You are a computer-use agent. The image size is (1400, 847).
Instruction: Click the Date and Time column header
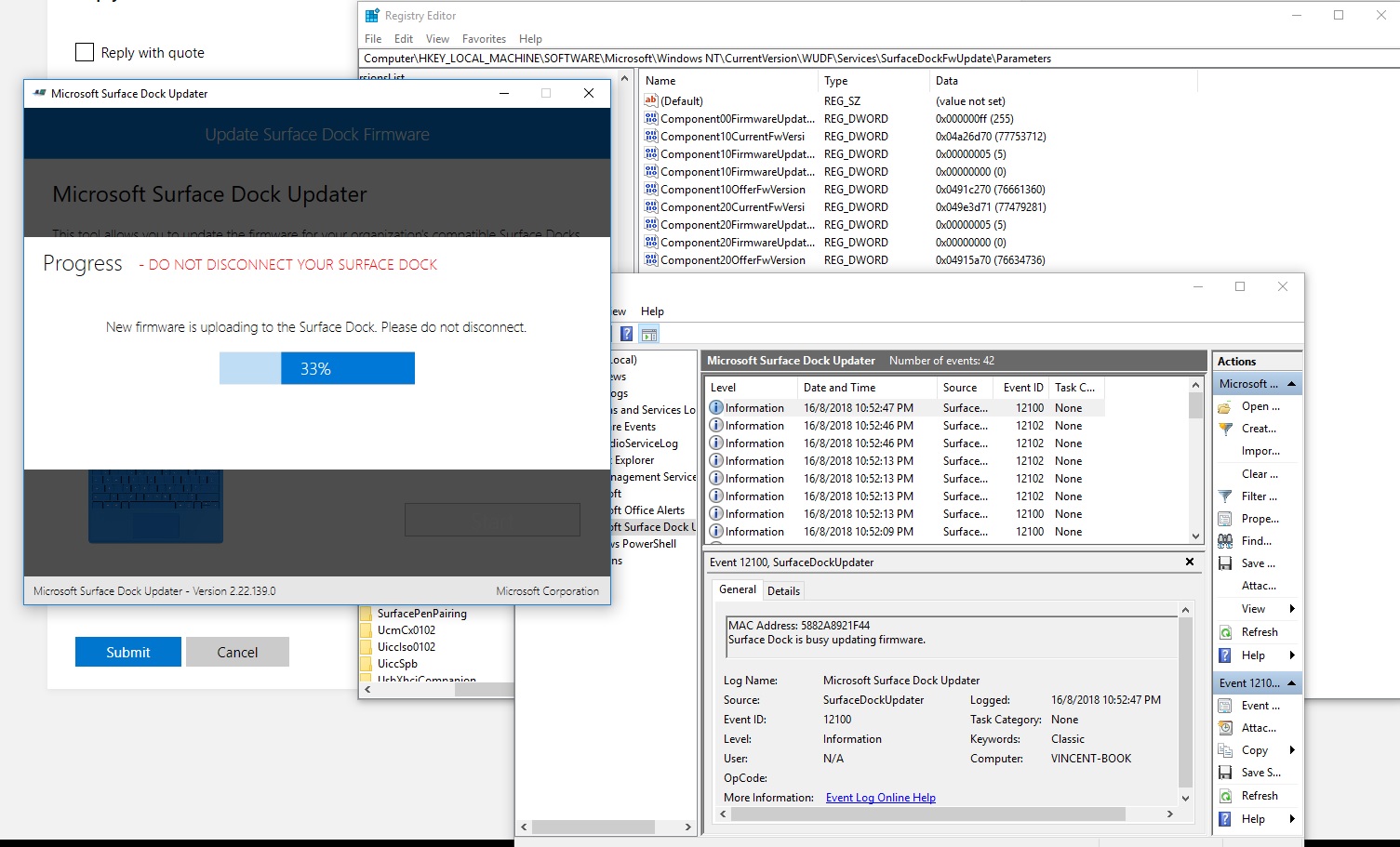(x=867, y=388)
